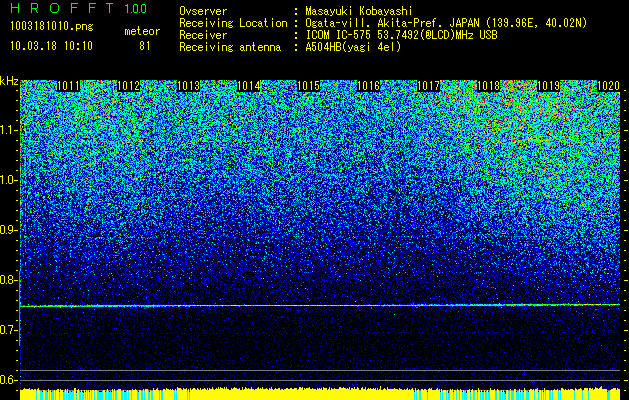Viewport: 629px width, 400px height.
Task: Click the bright carrier signal line
Action: tap(320, 306)
